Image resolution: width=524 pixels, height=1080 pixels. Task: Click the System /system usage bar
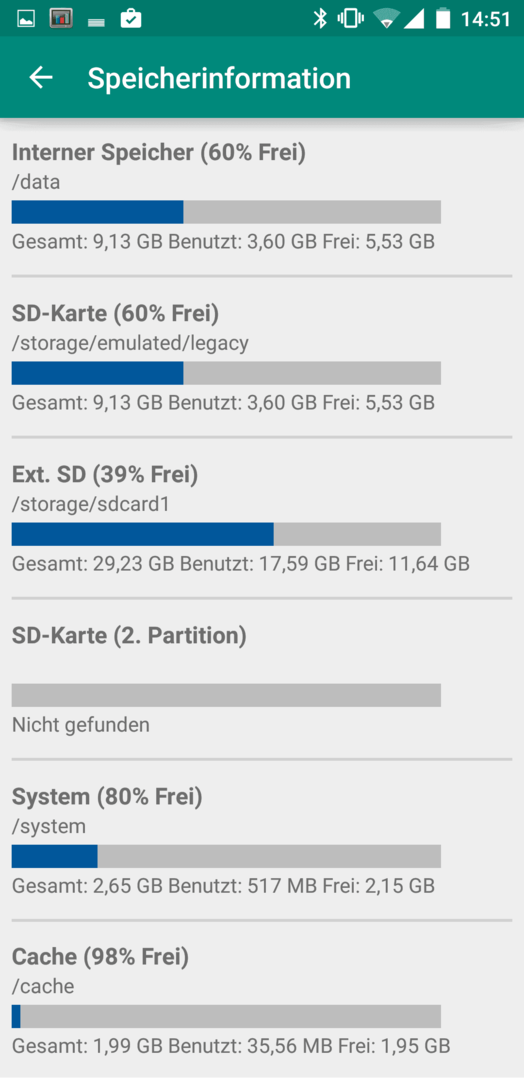(226, 856)
